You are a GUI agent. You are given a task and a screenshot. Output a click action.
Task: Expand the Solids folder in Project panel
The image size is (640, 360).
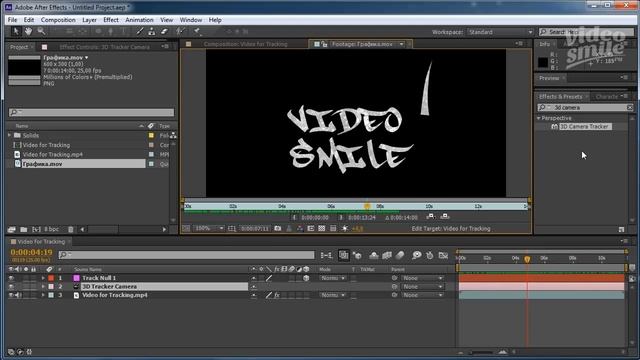(x=9, y=135)
